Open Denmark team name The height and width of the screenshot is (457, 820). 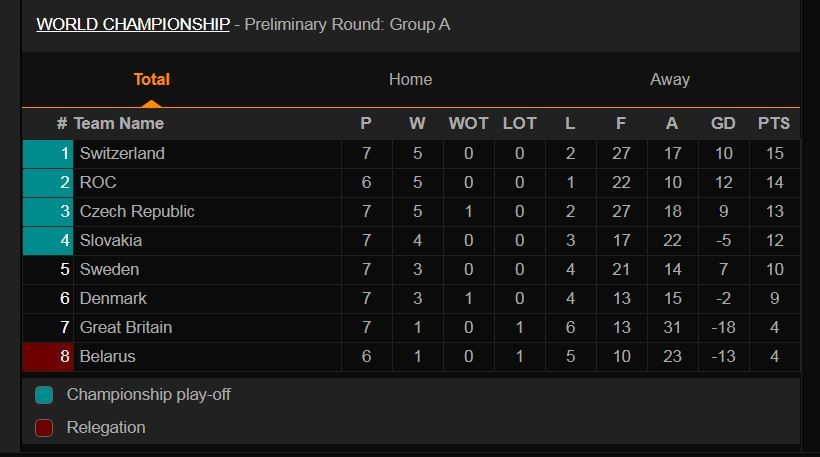[x=113, y=299]
